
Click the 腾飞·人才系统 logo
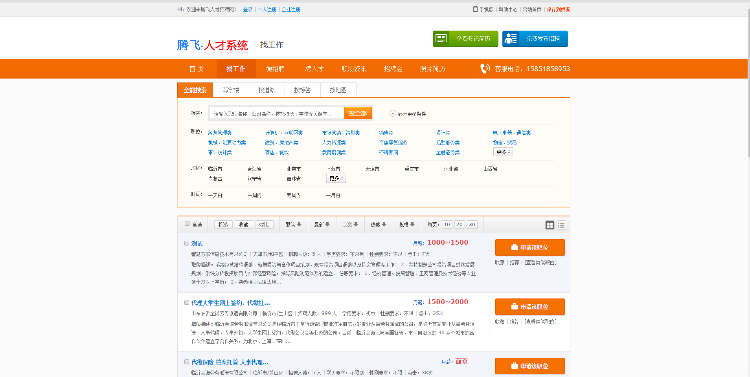pos(212,45)
